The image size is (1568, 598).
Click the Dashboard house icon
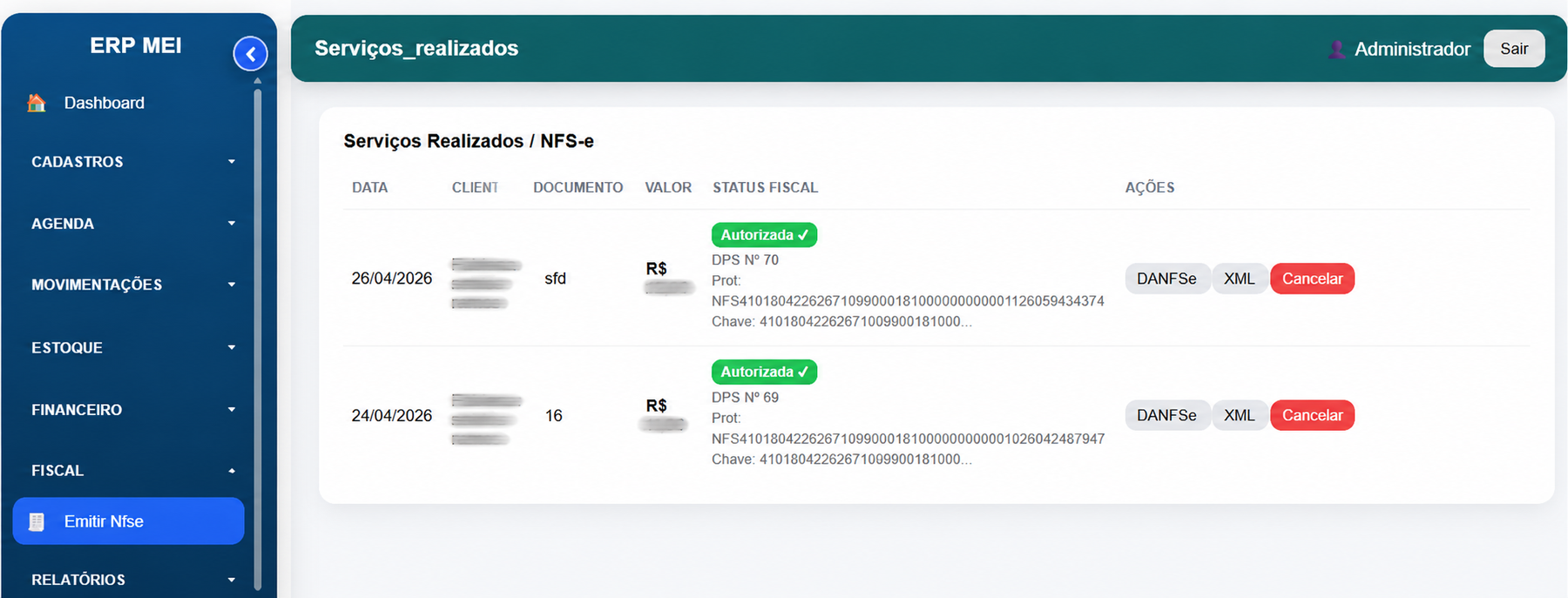(37, 103)
